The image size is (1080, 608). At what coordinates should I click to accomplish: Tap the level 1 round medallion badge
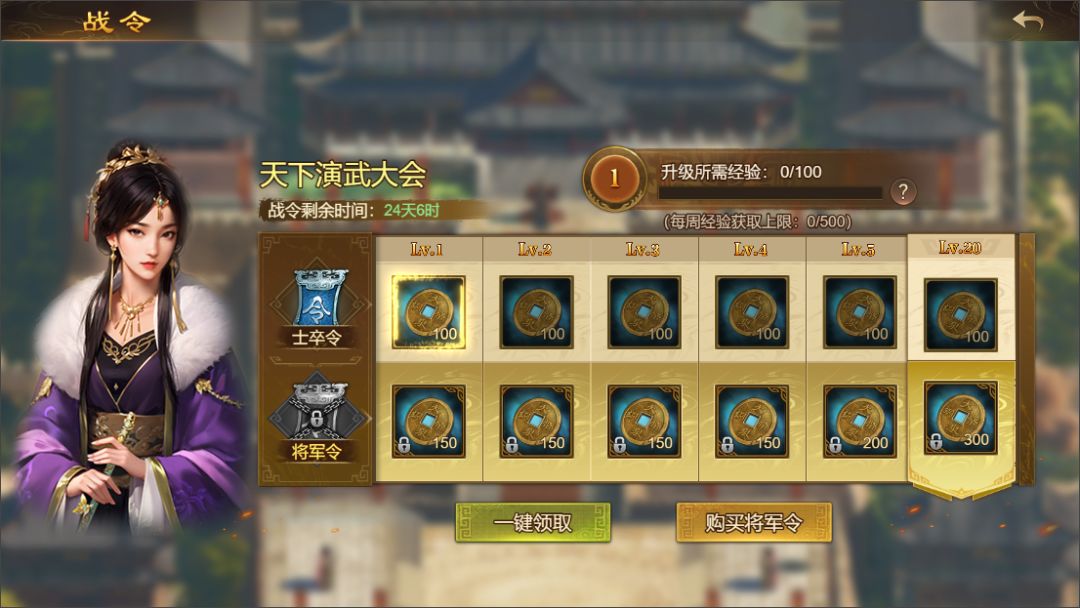(x=614, y=178)
